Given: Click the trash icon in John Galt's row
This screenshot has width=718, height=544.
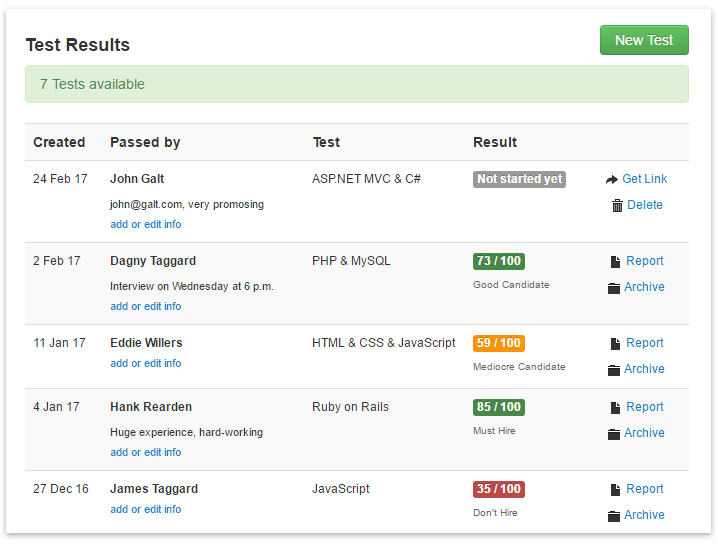Looking at the screenshot, I should pyautogui.click(x=617, y=206).
